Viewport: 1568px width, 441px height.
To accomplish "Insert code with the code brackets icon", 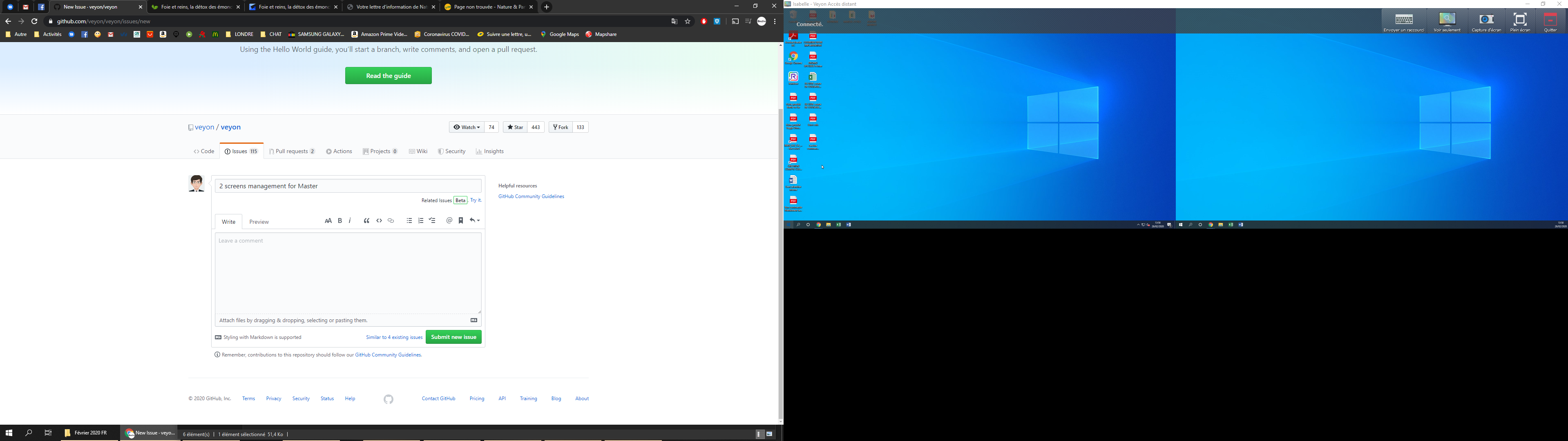I will 379,220.
